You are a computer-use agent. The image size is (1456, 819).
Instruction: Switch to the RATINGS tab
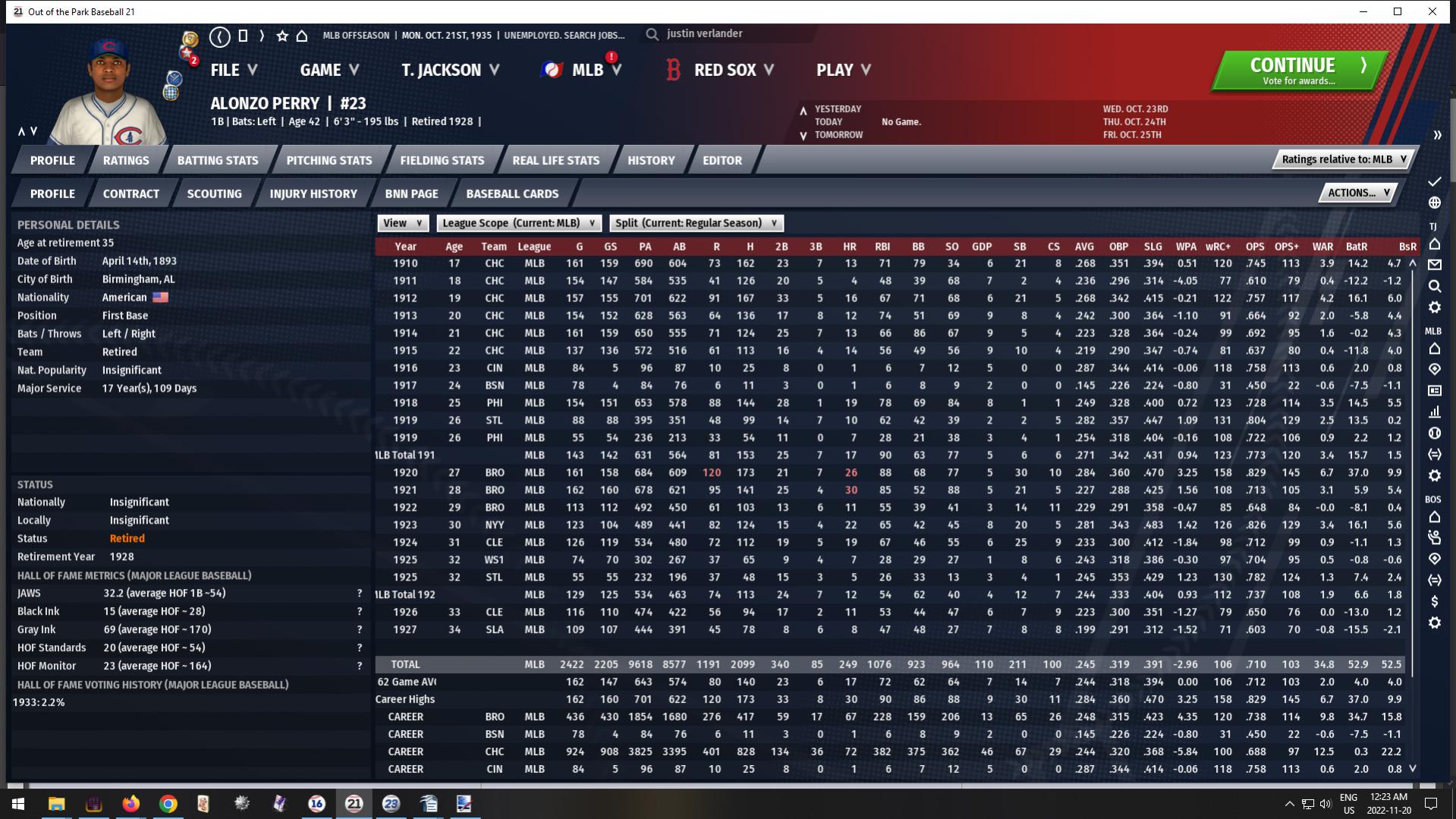click(126, 160)
